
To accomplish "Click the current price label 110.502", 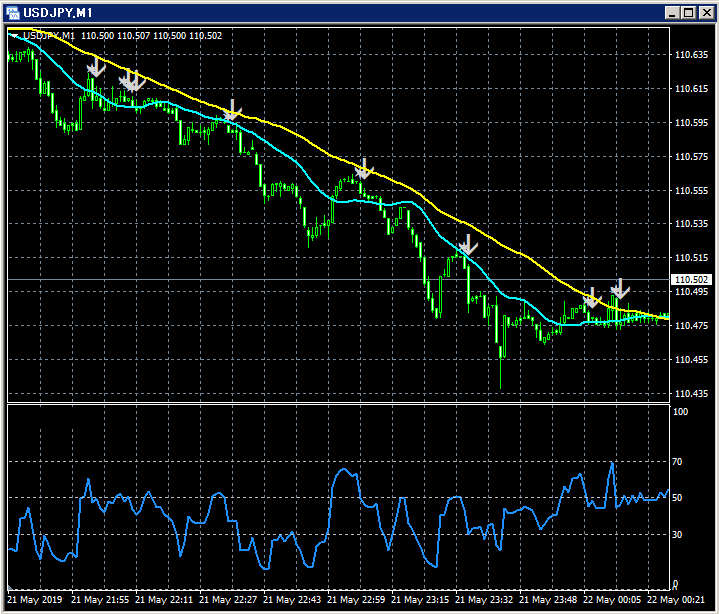I will 691,279.
